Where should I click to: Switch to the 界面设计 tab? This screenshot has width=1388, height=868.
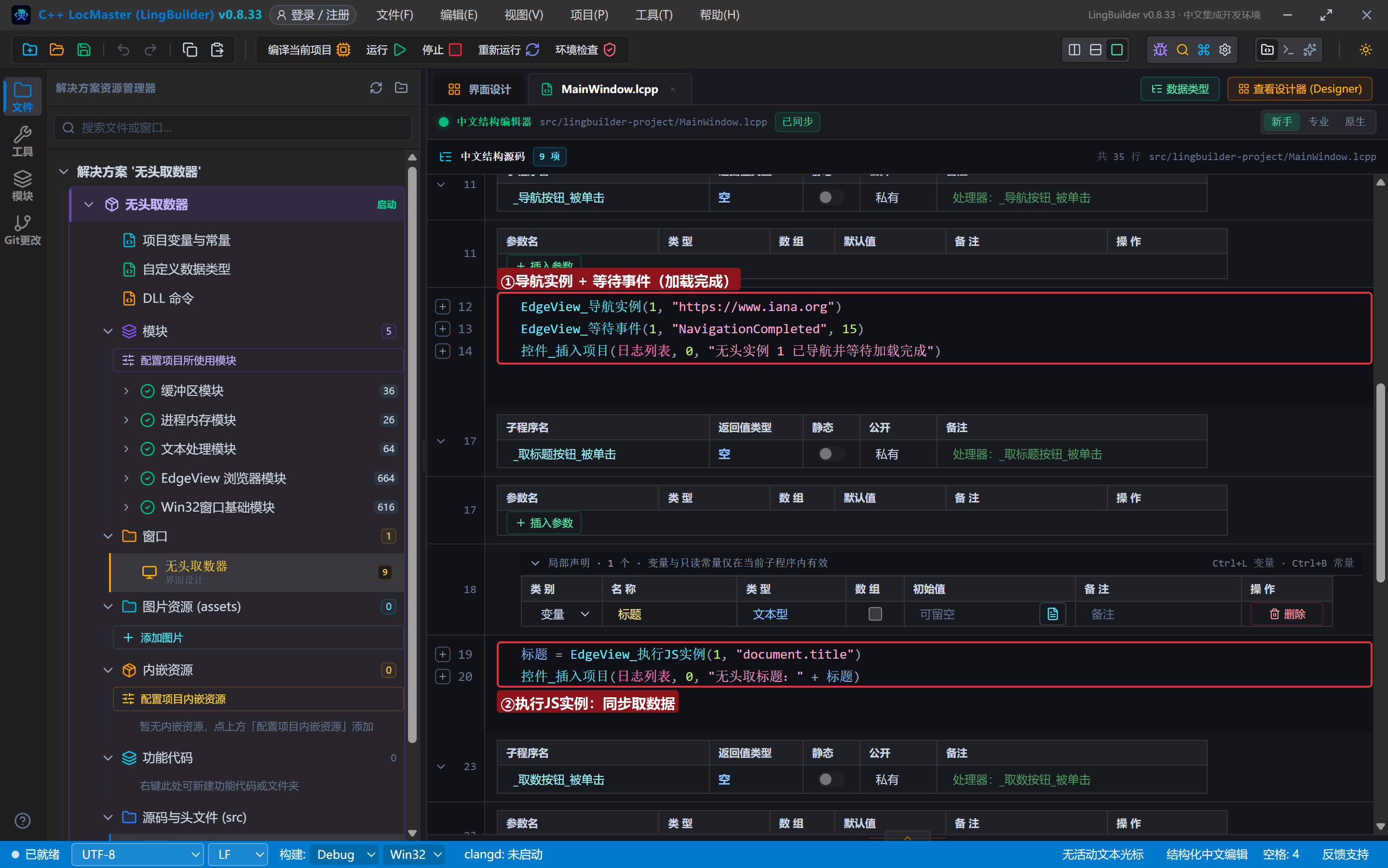[479, 89]
